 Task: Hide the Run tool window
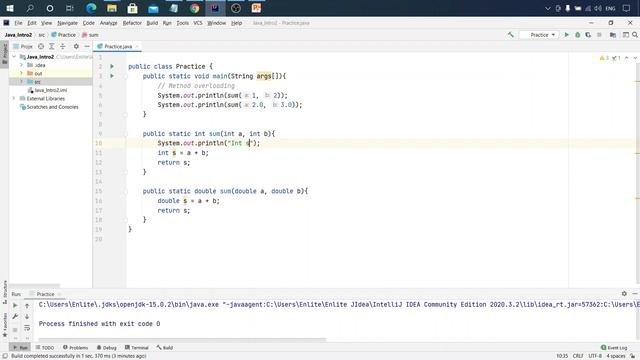[635, 293]
